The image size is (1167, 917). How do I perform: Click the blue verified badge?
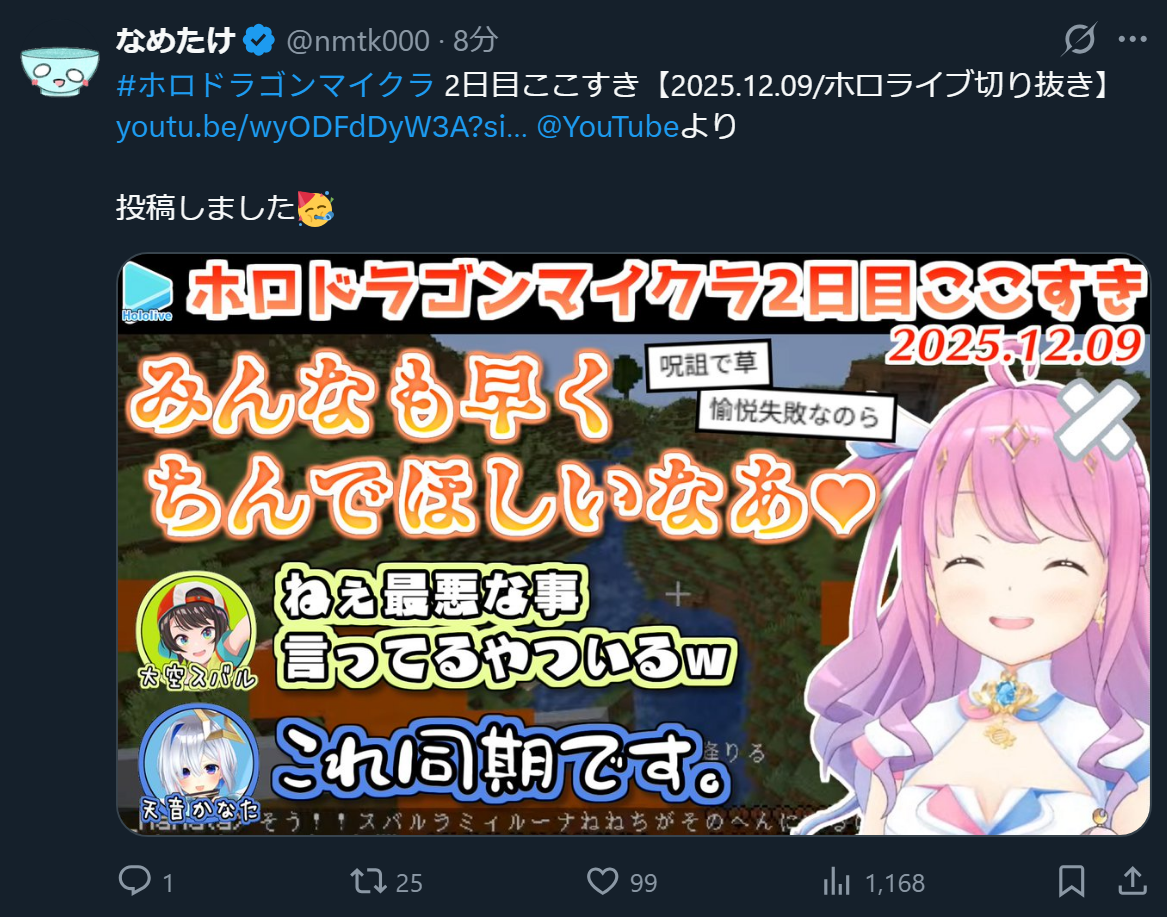click(x=259, y=40)
